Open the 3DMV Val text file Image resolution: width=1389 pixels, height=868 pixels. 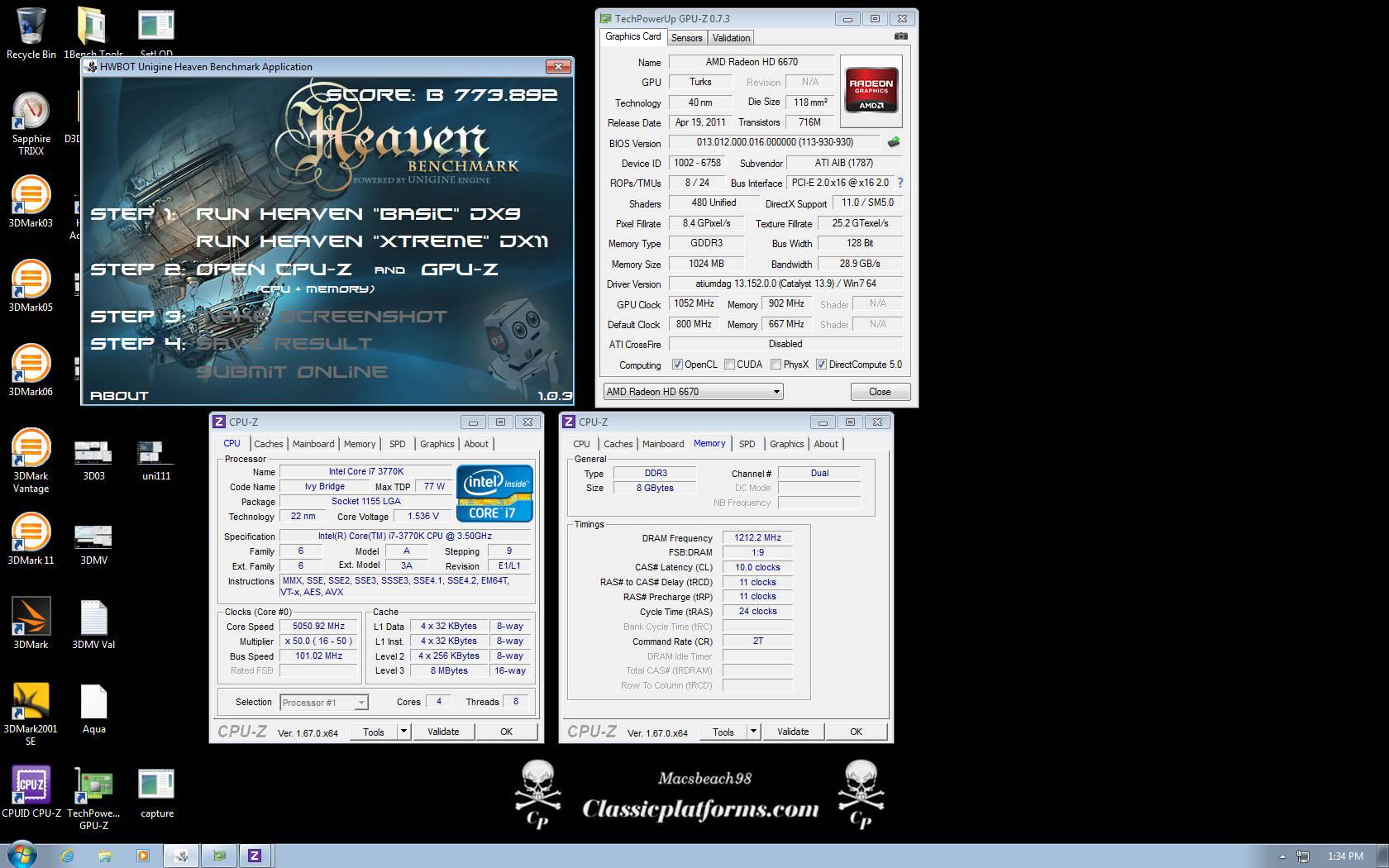[93, 624]
